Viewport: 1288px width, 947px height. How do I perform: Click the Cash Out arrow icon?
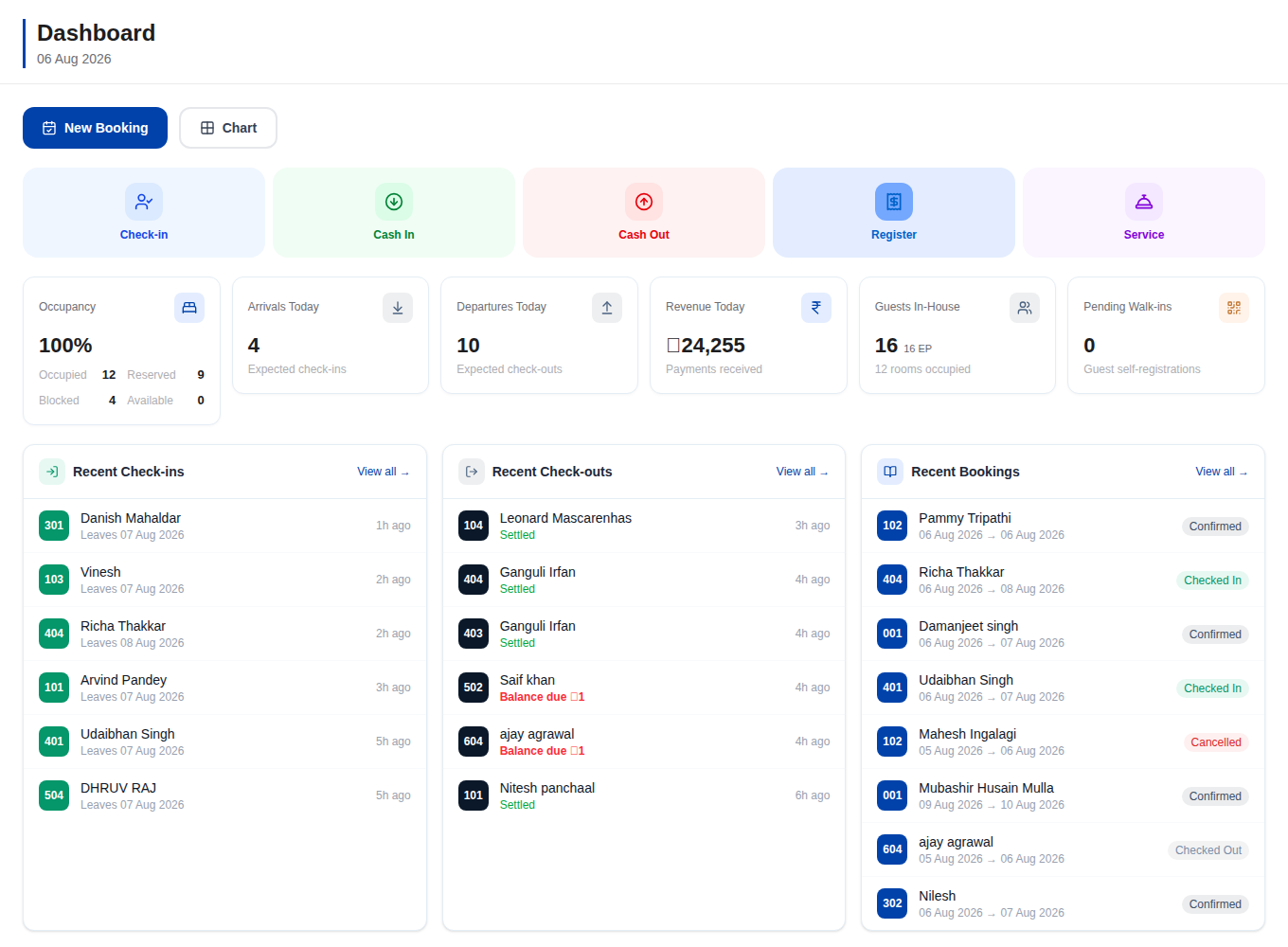pyautogui.click(x=644, y=202)
